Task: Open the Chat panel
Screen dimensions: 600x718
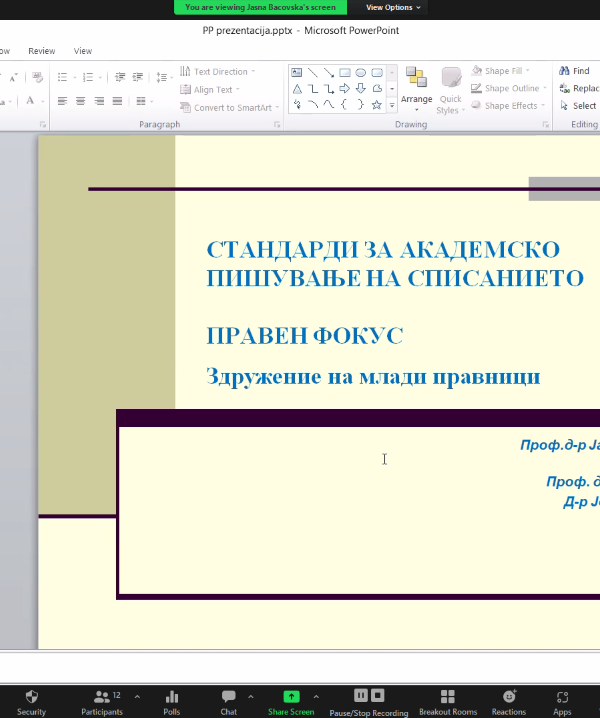Action: 229,700
